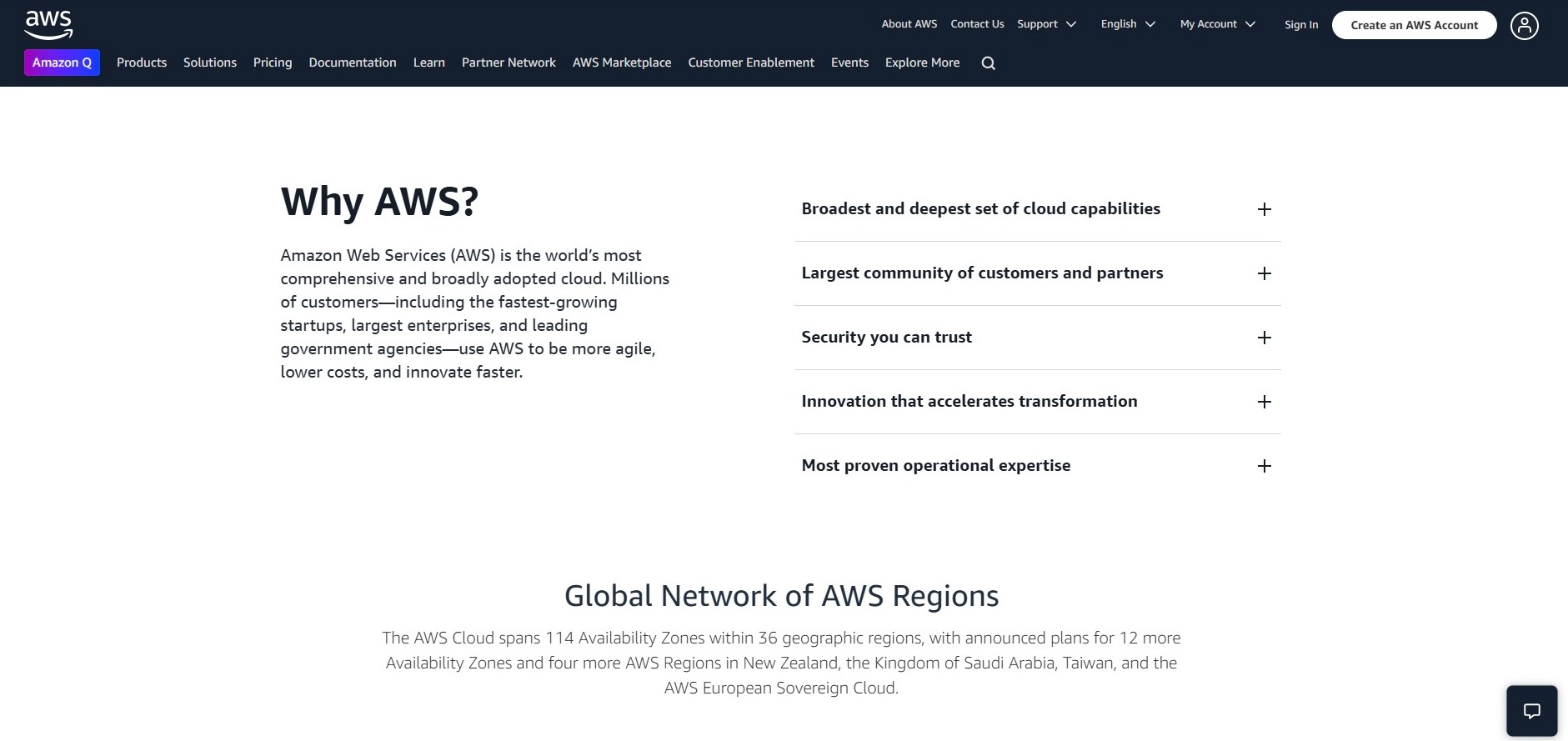Open the Explore More menu
This screenshot has height=741, width=1568.
coord(922,63)
